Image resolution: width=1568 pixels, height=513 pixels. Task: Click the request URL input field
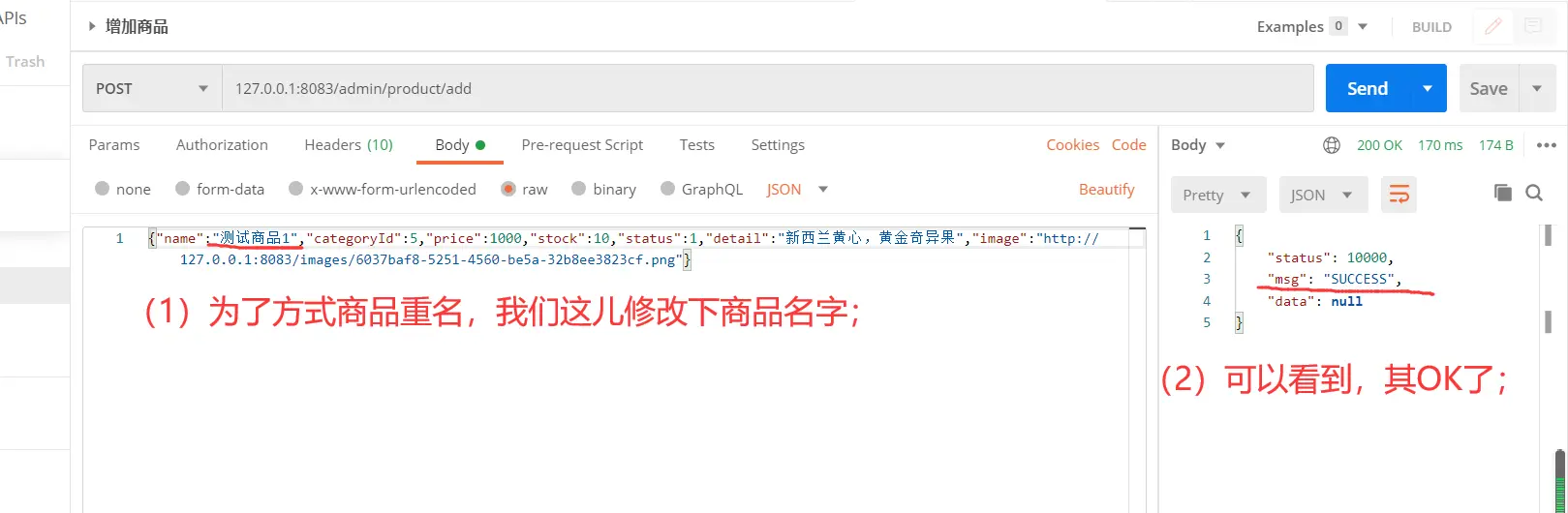pos(768,88)
